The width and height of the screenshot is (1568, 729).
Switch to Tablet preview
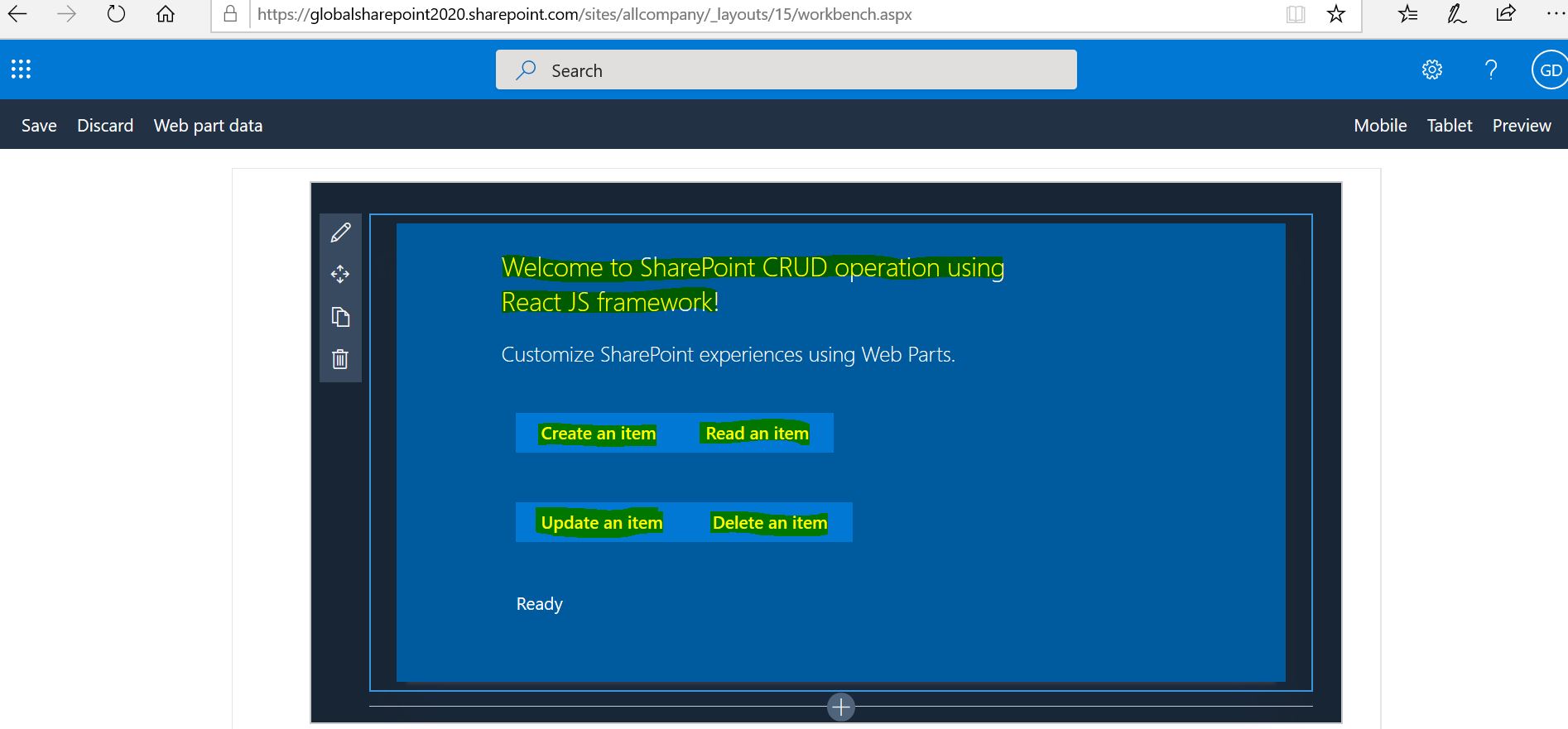click(1450, 126)
